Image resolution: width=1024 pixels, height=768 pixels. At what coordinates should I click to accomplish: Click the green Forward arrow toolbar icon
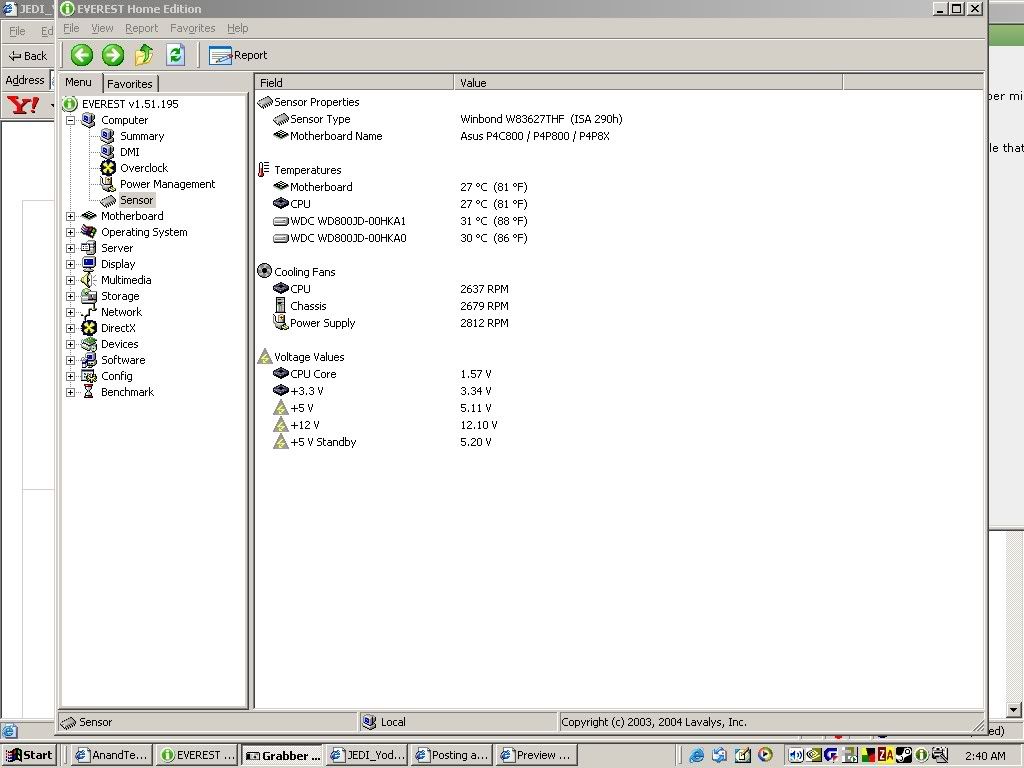tap(113, 55)
